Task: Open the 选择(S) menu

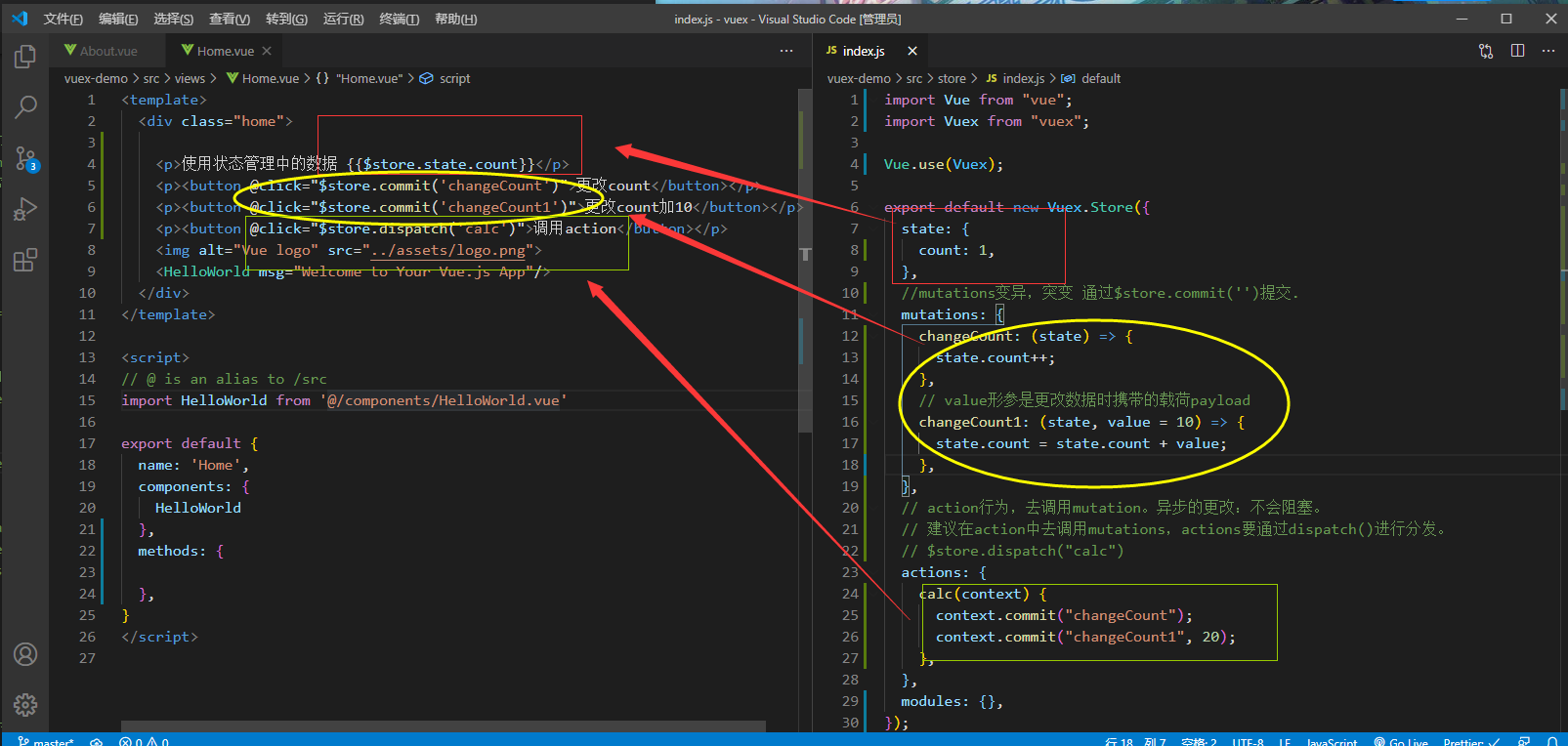Action: (174, 19)
